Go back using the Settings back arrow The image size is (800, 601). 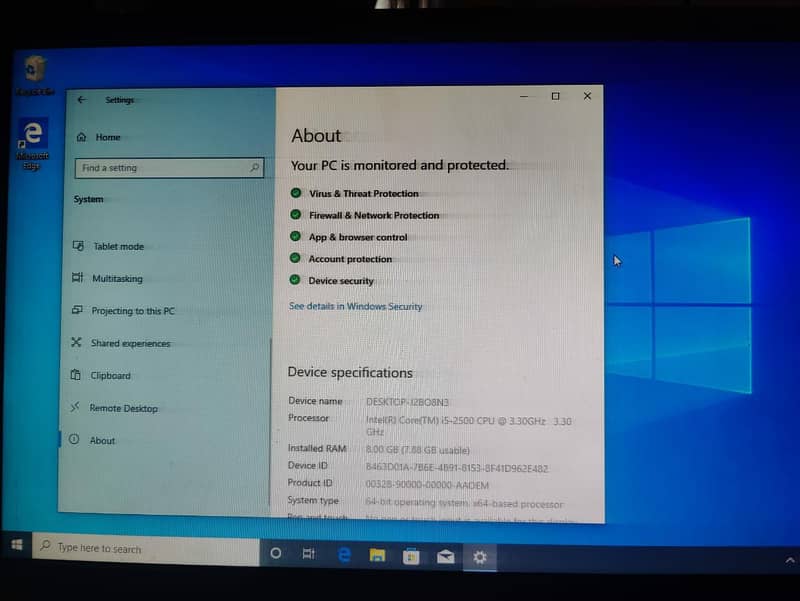[82, 100]
